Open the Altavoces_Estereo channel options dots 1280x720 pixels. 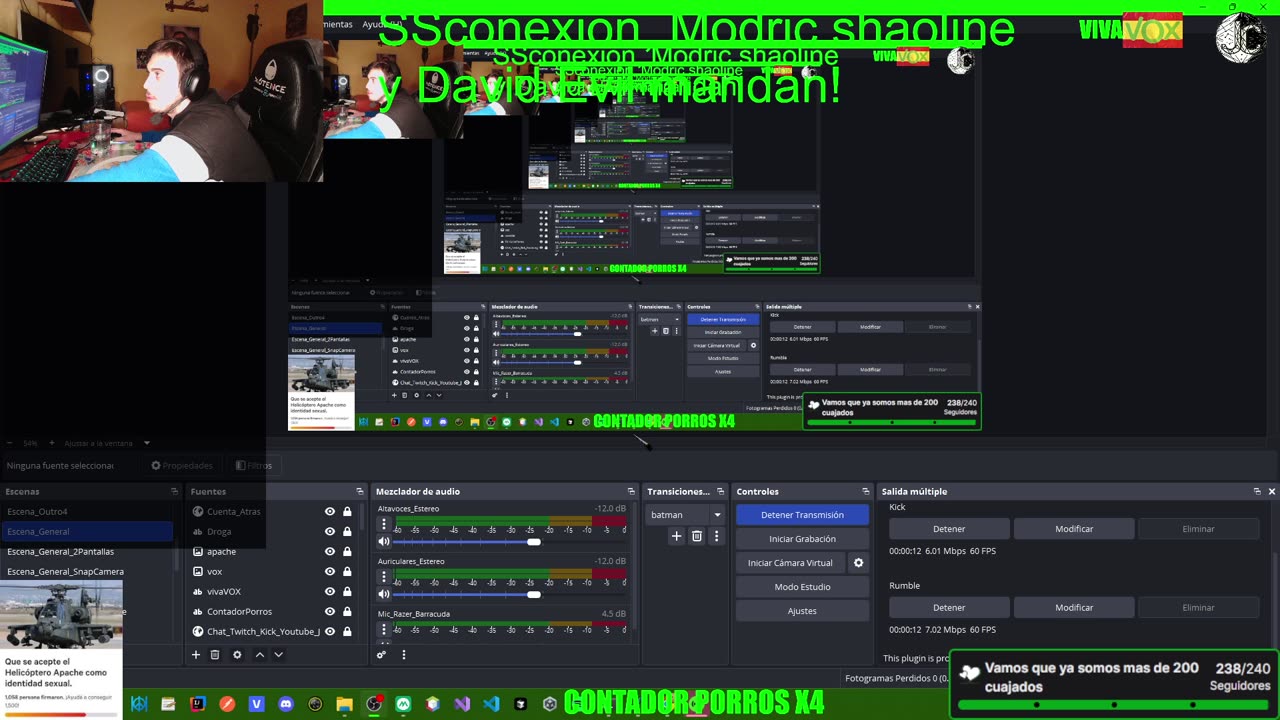click(384, 524)
